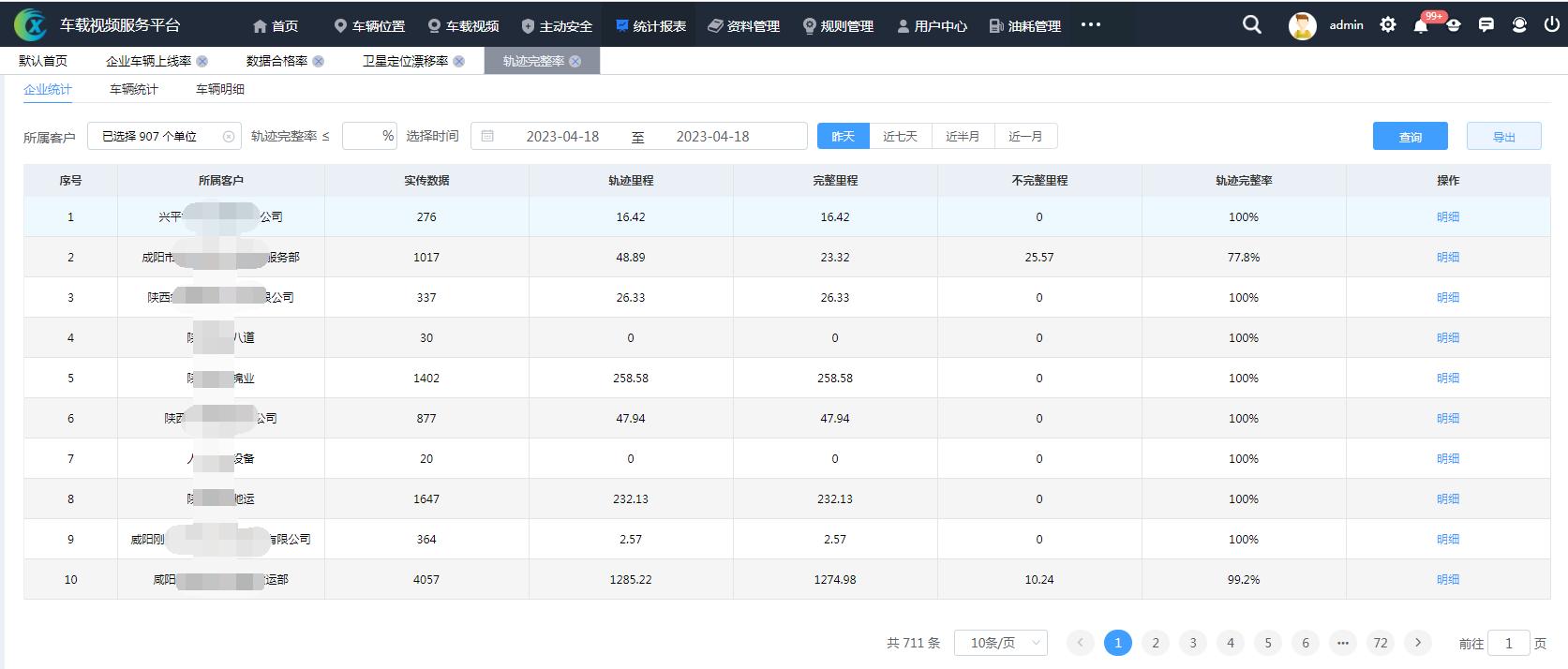The image size is (1568, 669).
Task: Click the 前往 page number input
Action: pyautogui.click(x=1509, y=643)
